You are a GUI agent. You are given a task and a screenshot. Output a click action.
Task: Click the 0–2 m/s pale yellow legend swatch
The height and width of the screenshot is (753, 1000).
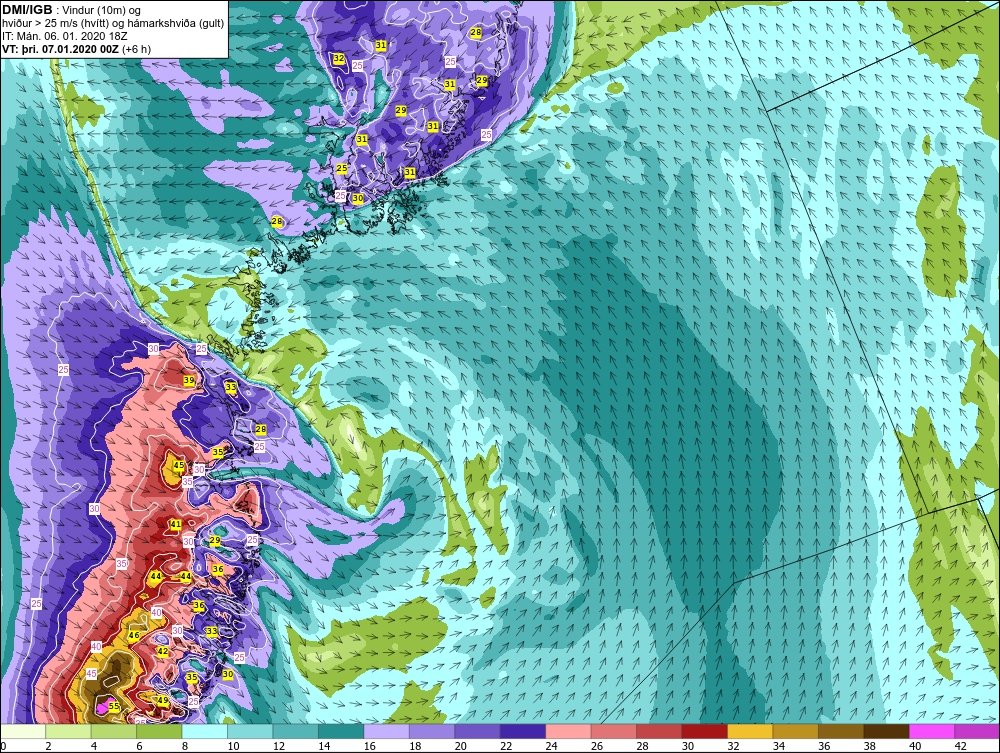[23, 731]
